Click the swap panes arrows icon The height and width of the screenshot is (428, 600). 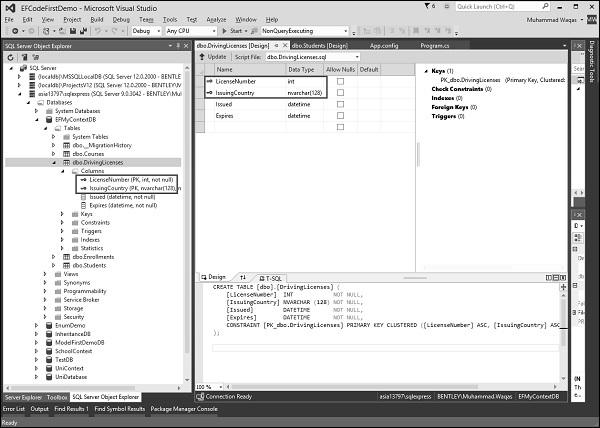click(243, 277)
